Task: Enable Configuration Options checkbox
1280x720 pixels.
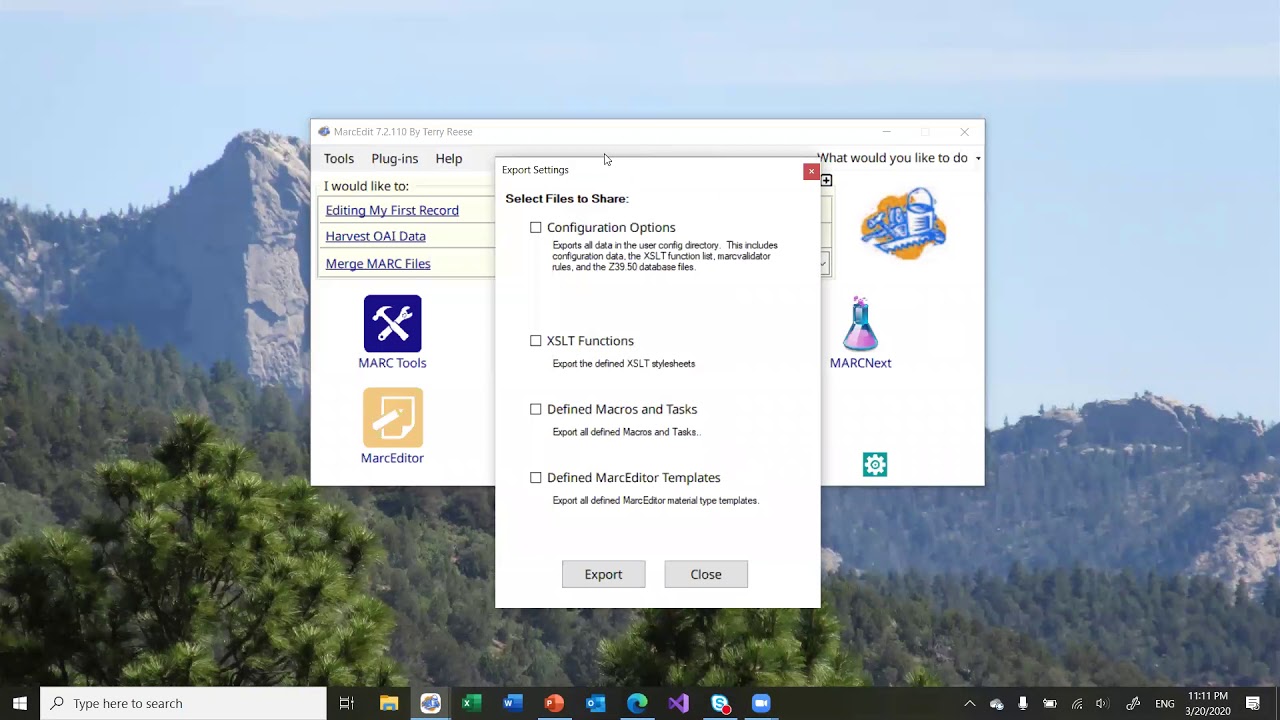Action: pos(536,227)
